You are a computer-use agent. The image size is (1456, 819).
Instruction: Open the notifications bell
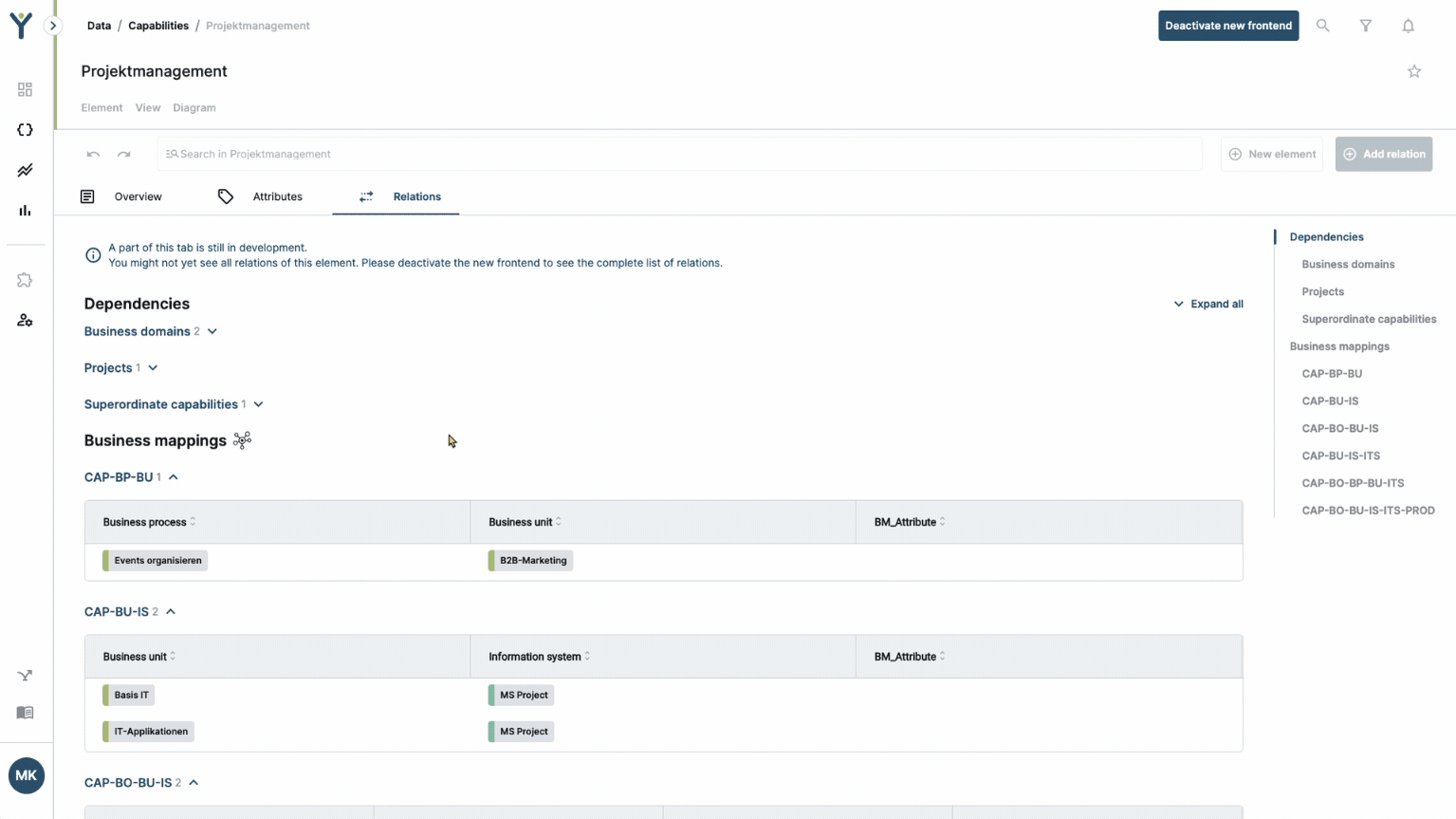point(1408,26)
